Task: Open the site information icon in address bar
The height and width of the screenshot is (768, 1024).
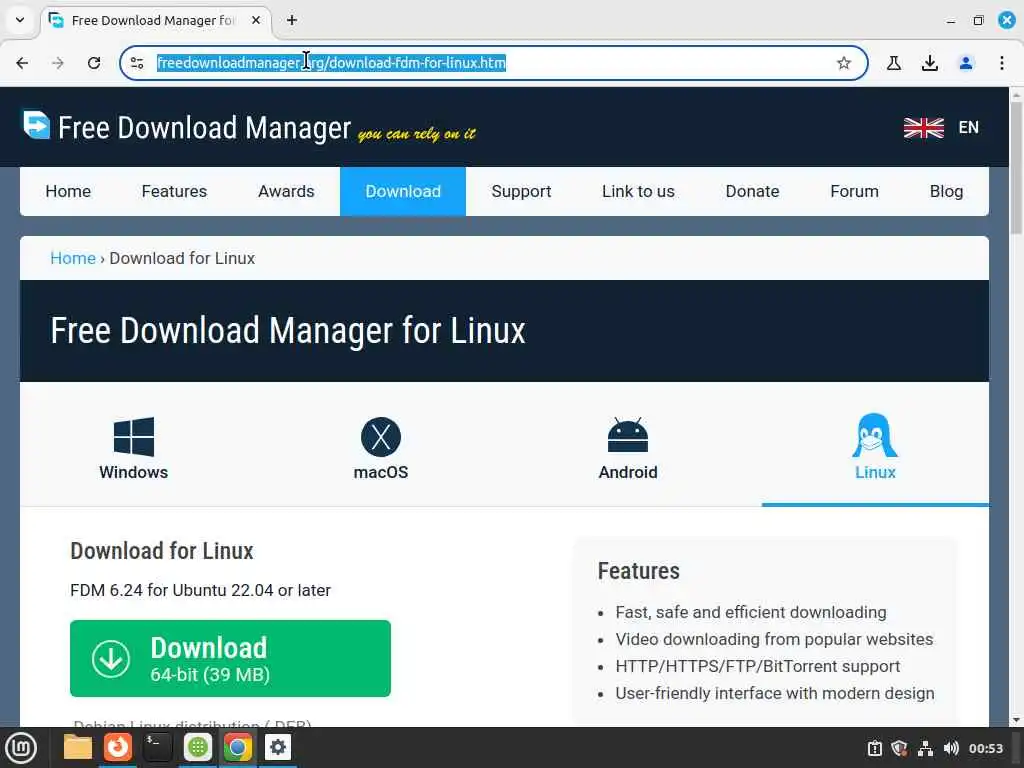Action: [137, 63]
